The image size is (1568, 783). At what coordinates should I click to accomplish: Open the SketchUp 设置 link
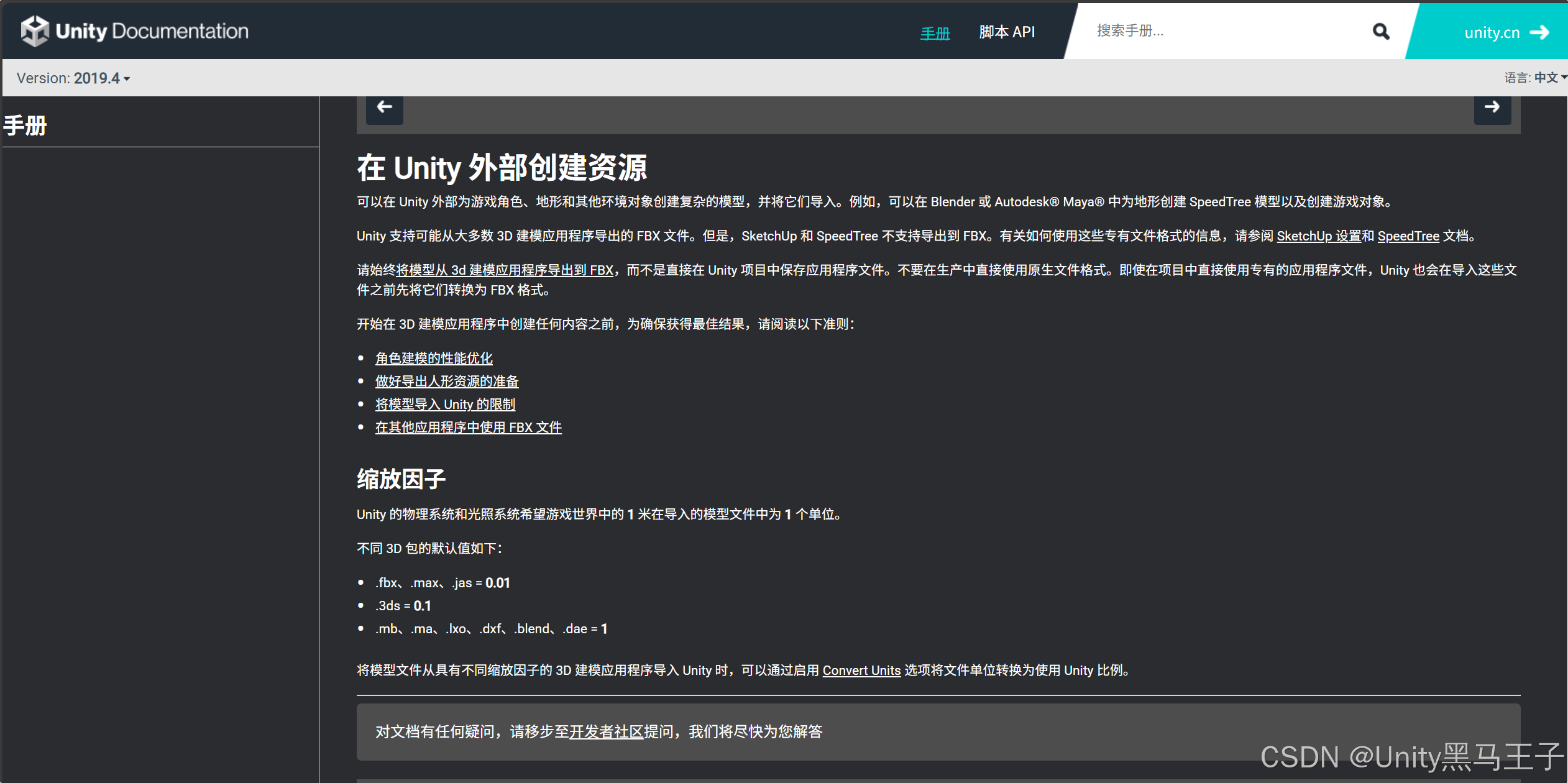1318,236
